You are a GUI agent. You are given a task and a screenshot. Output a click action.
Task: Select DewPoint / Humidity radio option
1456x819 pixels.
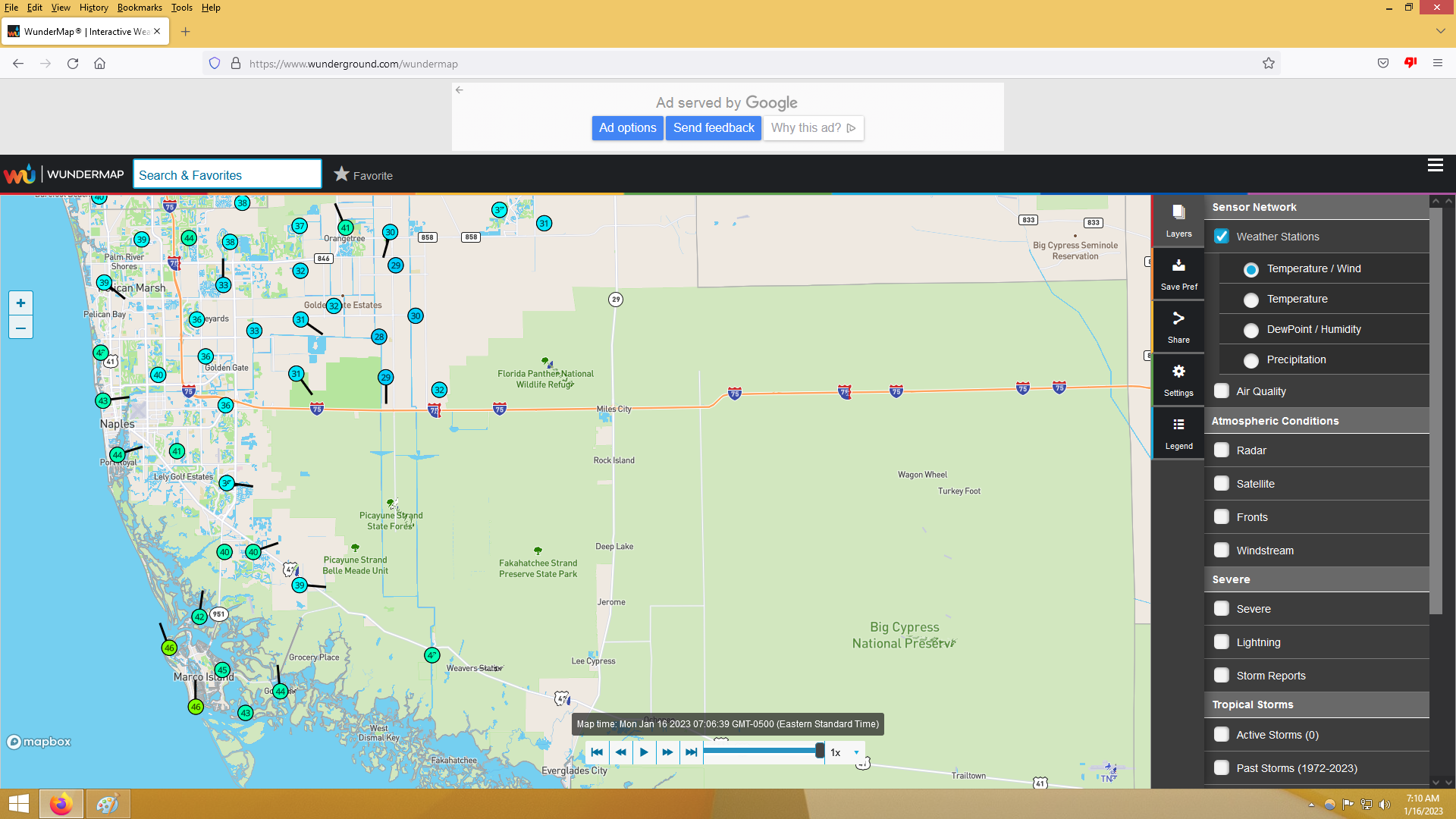1251,330
